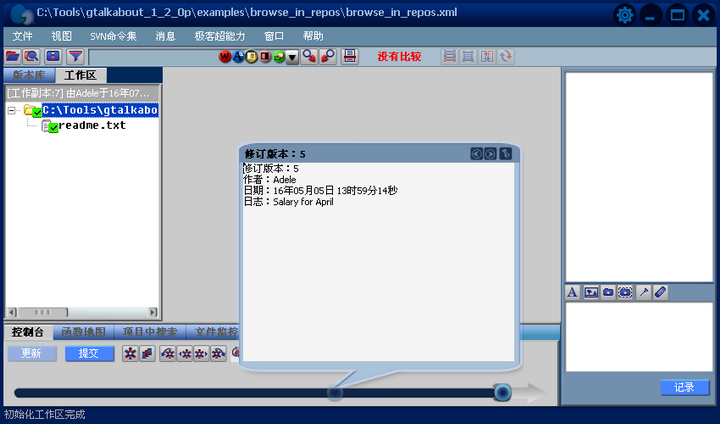Click the save disk icon in toolbar
720x424 pixels.
click(350, 57)
